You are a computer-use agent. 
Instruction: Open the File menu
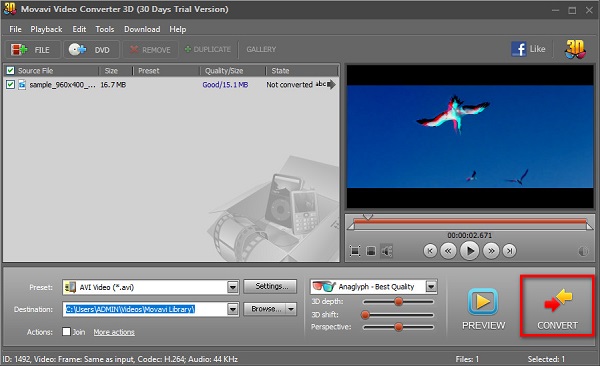[15, 29]
